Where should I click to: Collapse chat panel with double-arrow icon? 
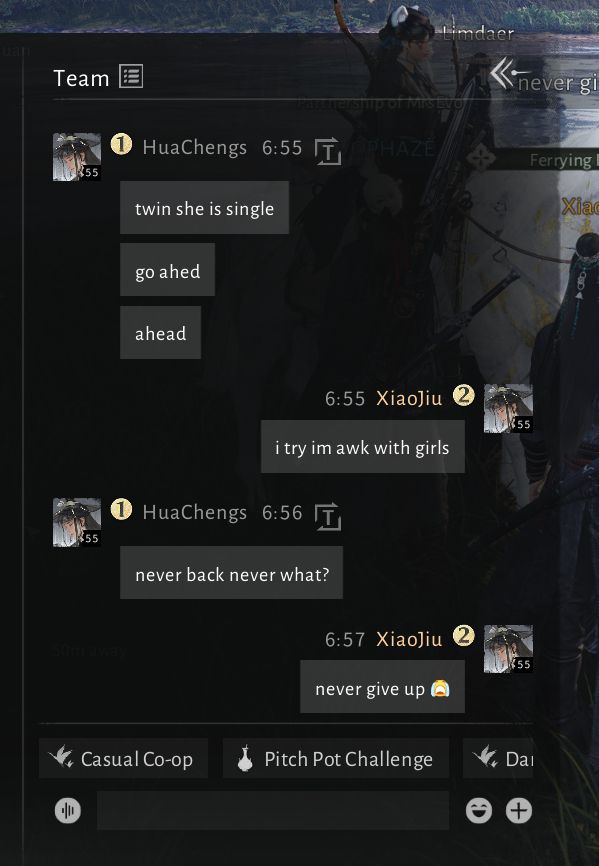(502, 73)
